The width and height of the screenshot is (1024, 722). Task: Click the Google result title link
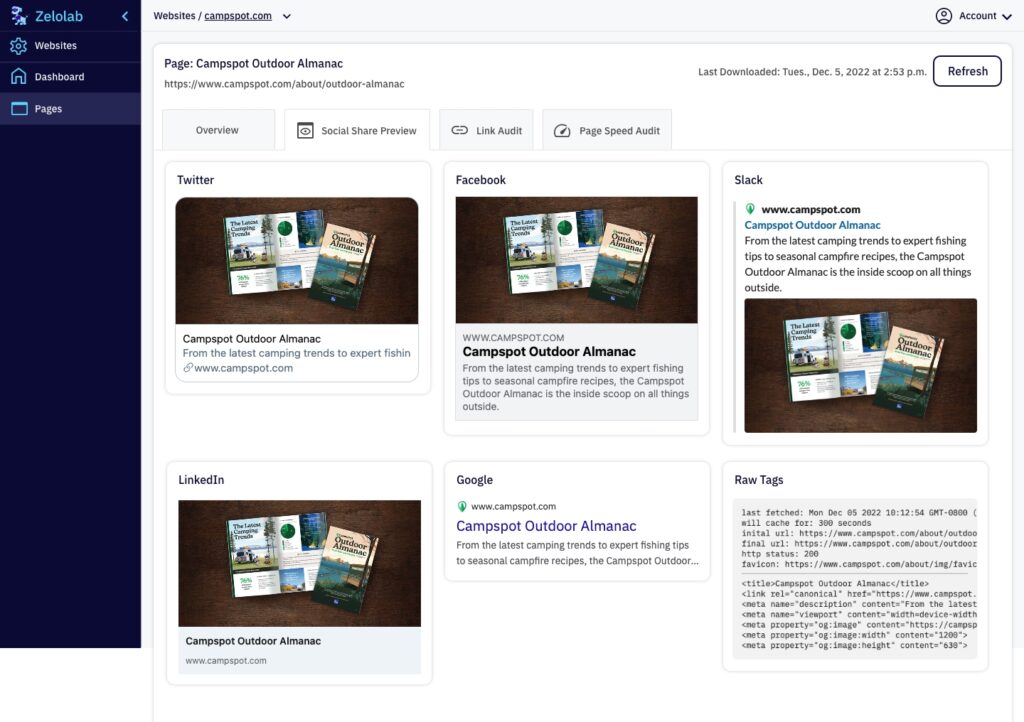point(546,526)
